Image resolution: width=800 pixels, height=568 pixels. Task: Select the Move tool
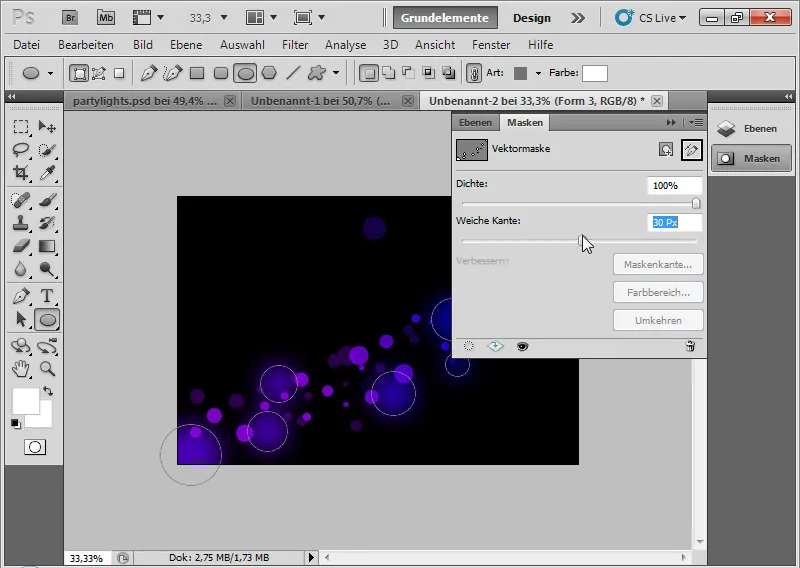click(47, 126)
